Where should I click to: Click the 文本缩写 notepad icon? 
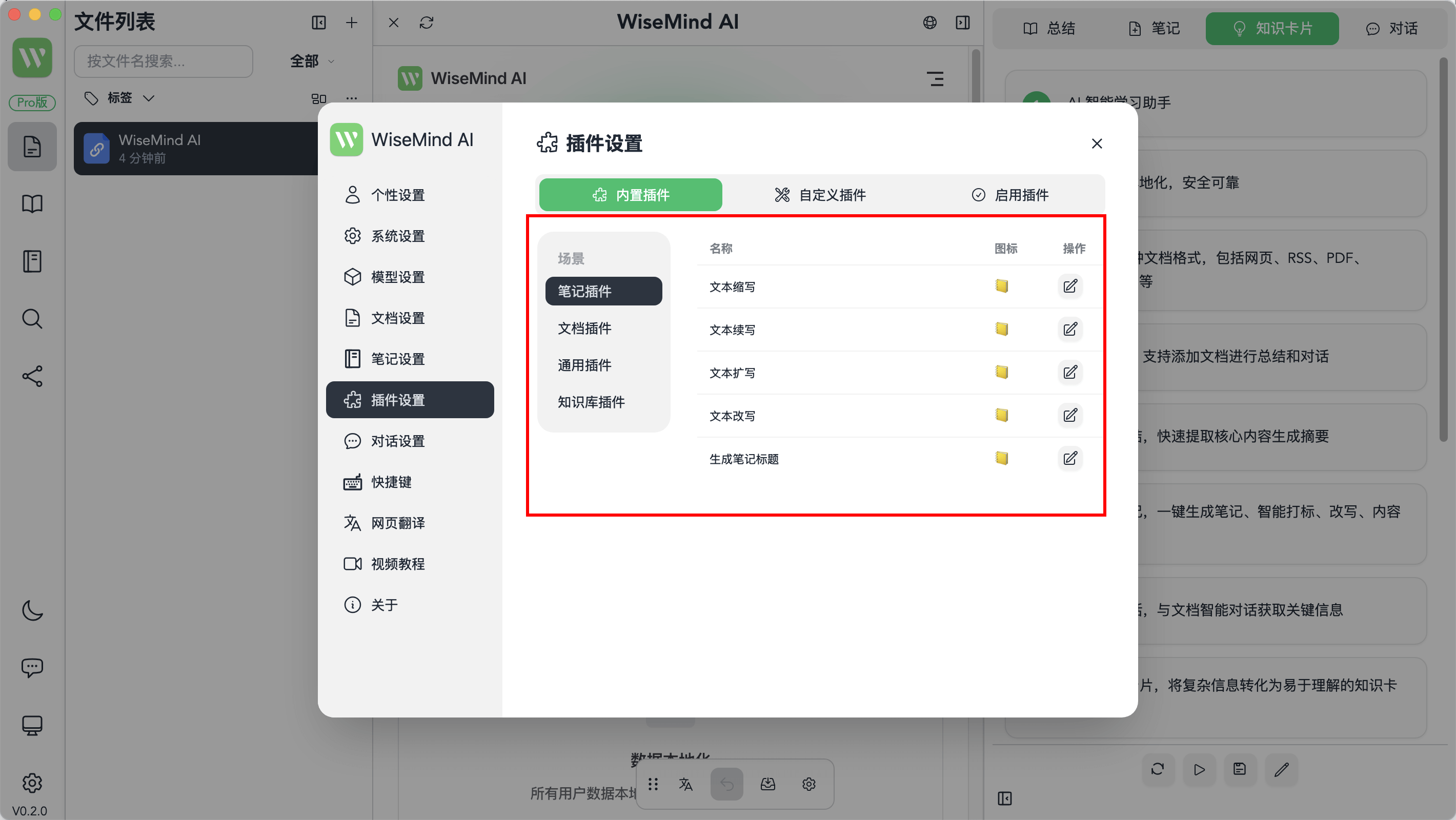point(1002,286)
